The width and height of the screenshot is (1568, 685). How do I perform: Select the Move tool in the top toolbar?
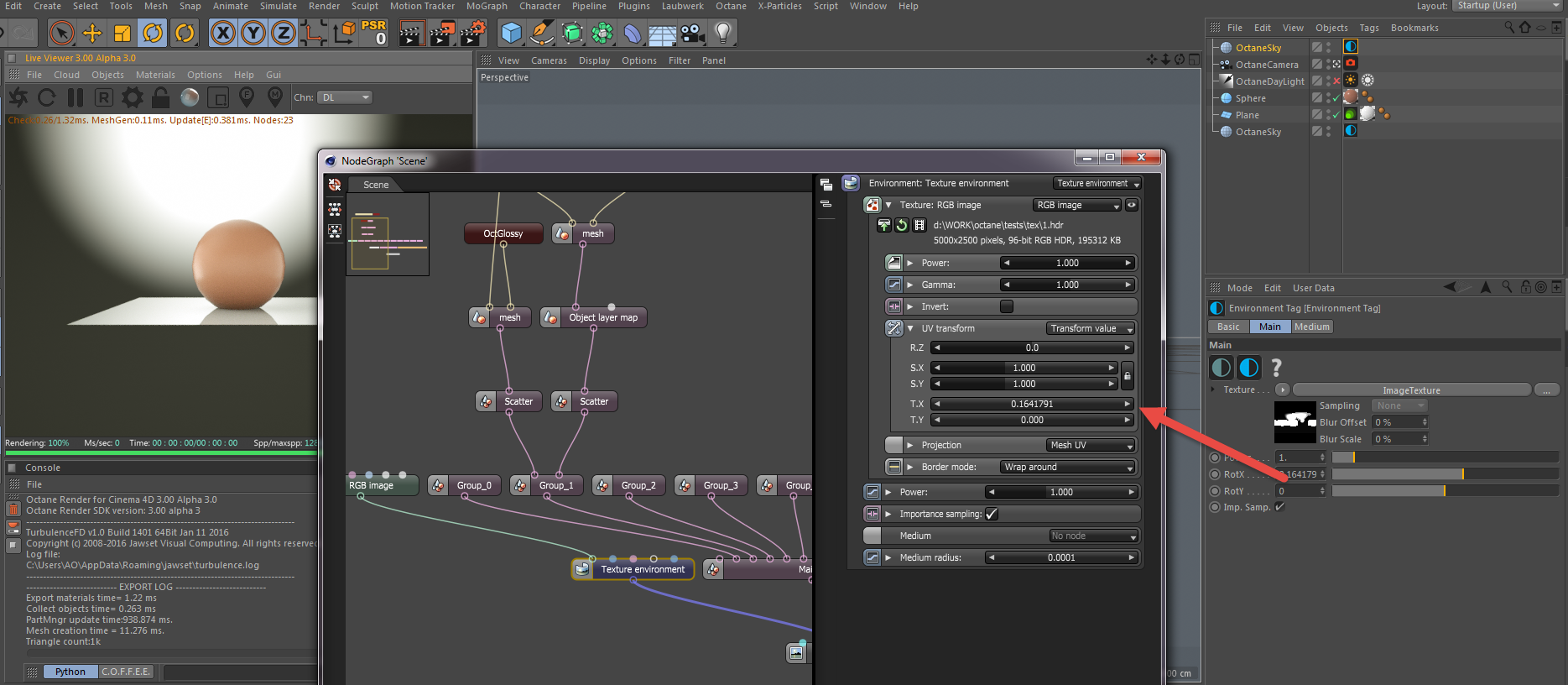[92, 34]
